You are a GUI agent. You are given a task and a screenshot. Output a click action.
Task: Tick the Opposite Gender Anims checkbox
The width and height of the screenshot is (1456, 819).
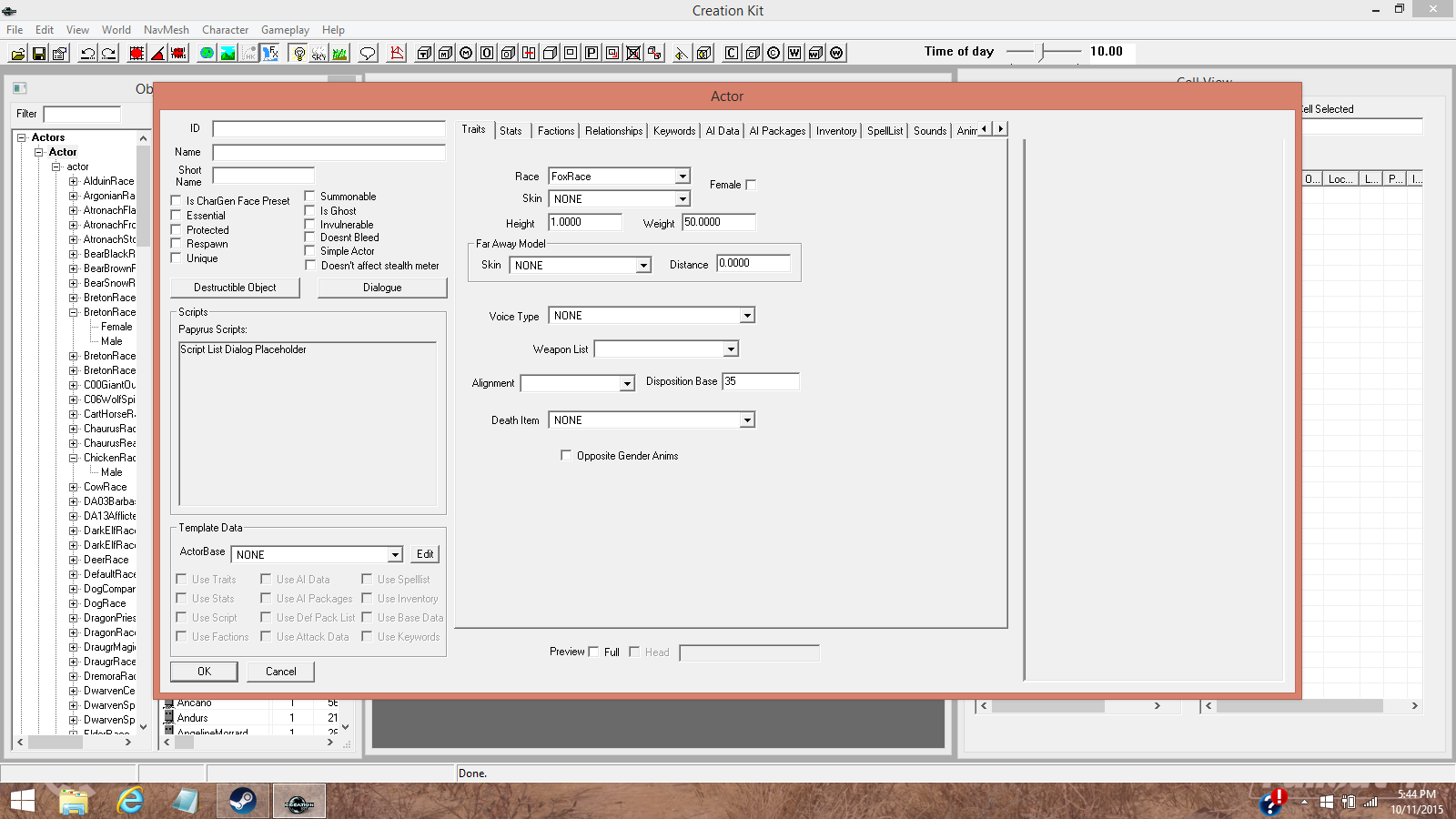tap(566, 456)
